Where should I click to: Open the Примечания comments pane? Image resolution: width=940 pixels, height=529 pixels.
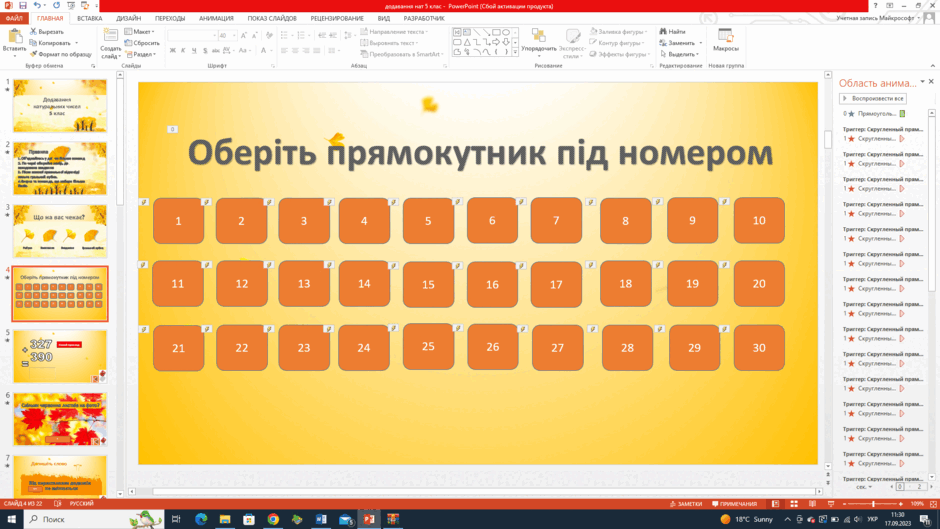click(734, 504)
